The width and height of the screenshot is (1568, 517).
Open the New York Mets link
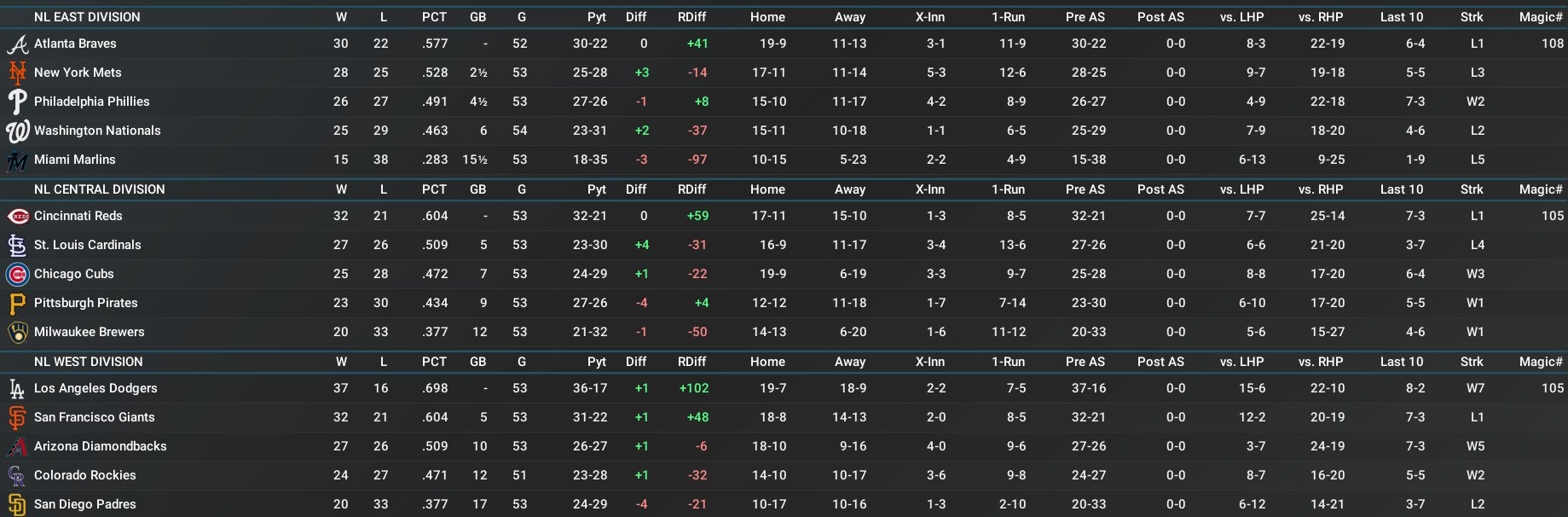(78, 73)
